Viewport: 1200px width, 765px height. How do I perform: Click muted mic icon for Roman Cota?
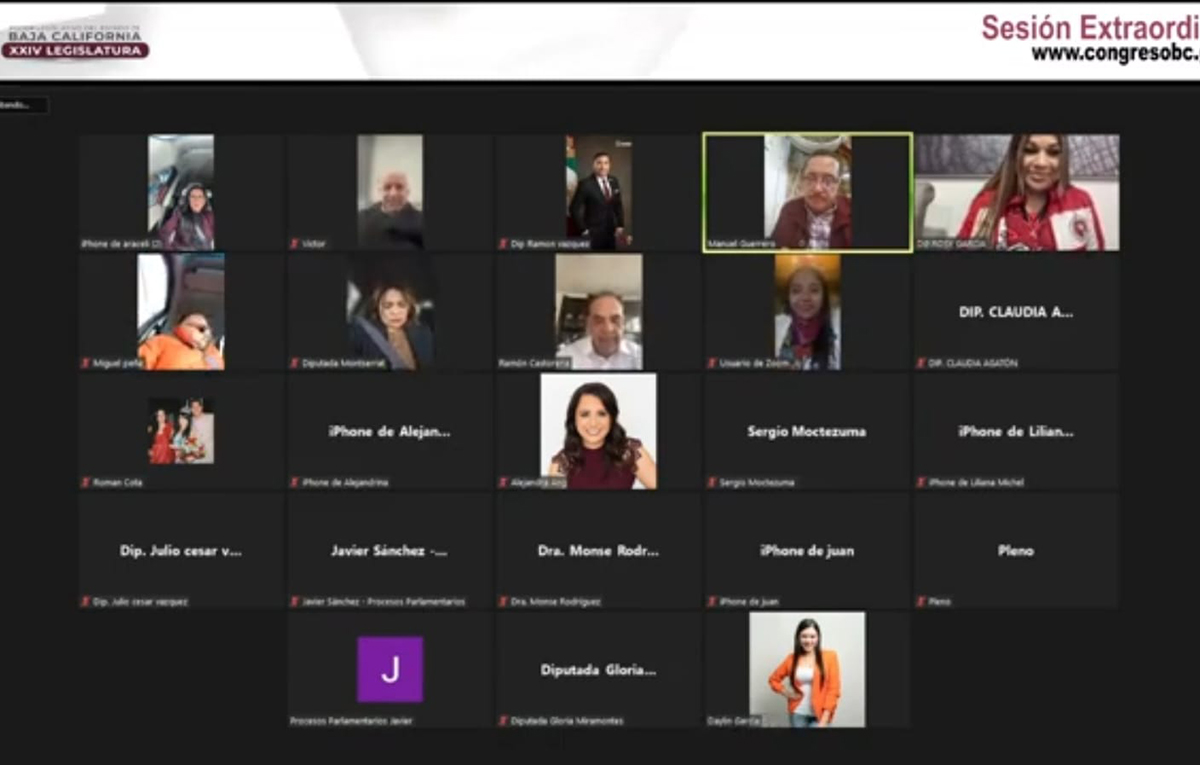pos(86,482)
